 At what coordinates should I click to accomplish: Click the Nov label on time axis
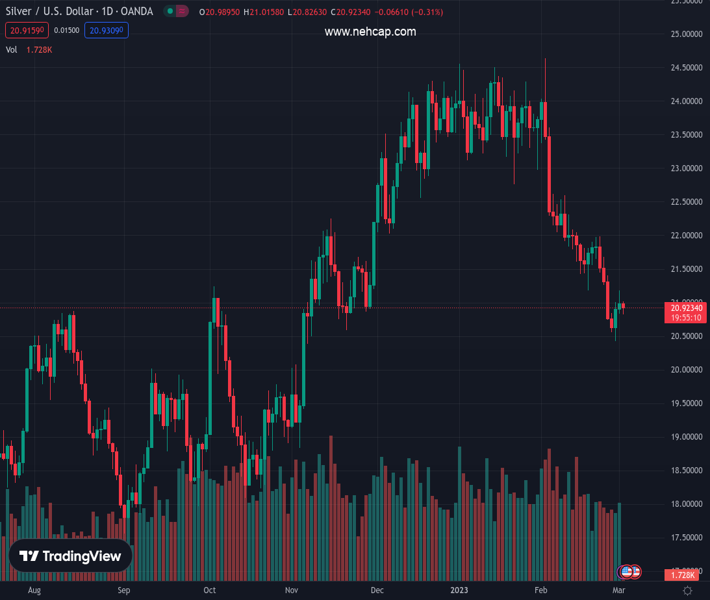[291, 591]
